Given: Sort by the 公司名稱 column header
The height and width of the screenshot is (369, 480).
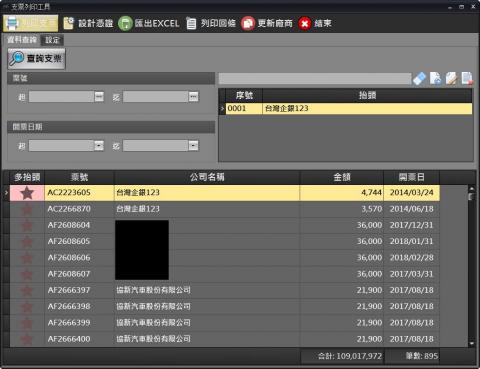Looking at the screenshot, I should click(207, 177).
